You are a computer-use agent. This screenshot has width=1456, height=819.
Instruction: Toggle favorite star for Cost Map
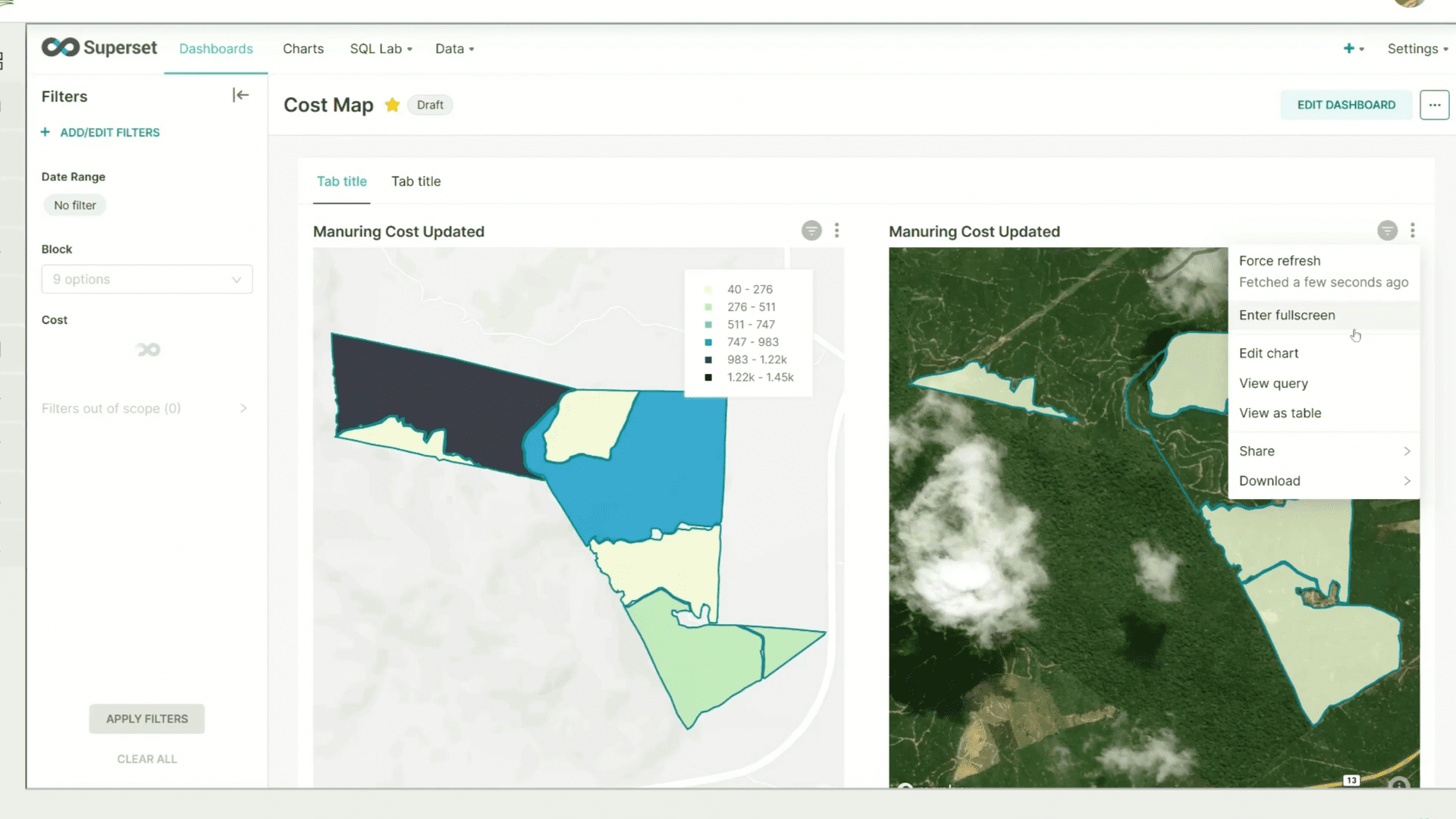392,105
